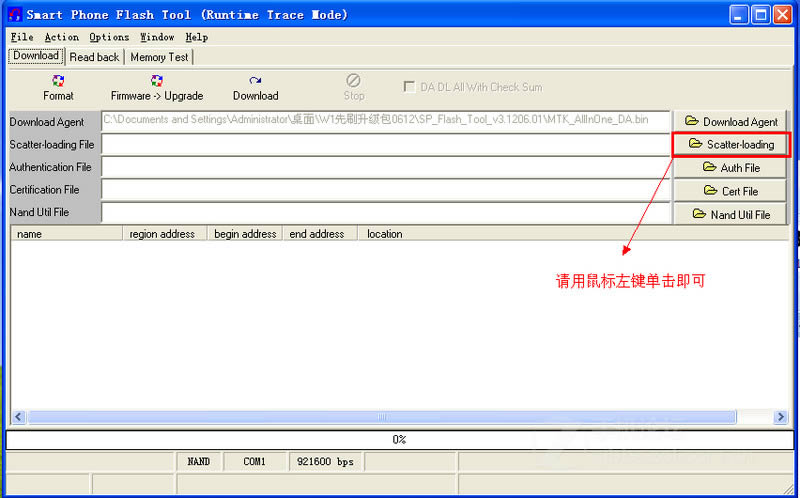800x498 pixels.
Task: Enable DA DL All With Check Sum
Action: [409, 87]
